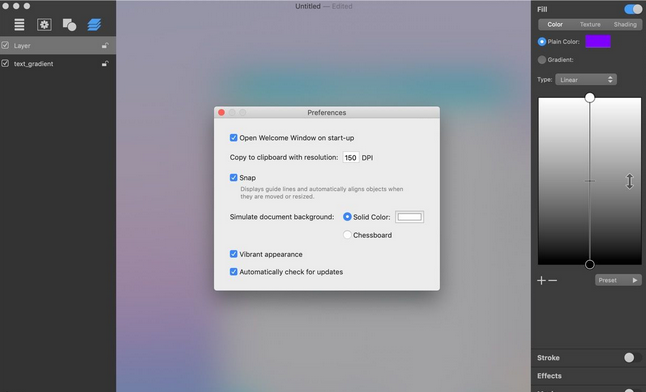Screen dimensions: 646x392
Task: Toggle visibility checkbox of Layer
Action: point(5,45)
